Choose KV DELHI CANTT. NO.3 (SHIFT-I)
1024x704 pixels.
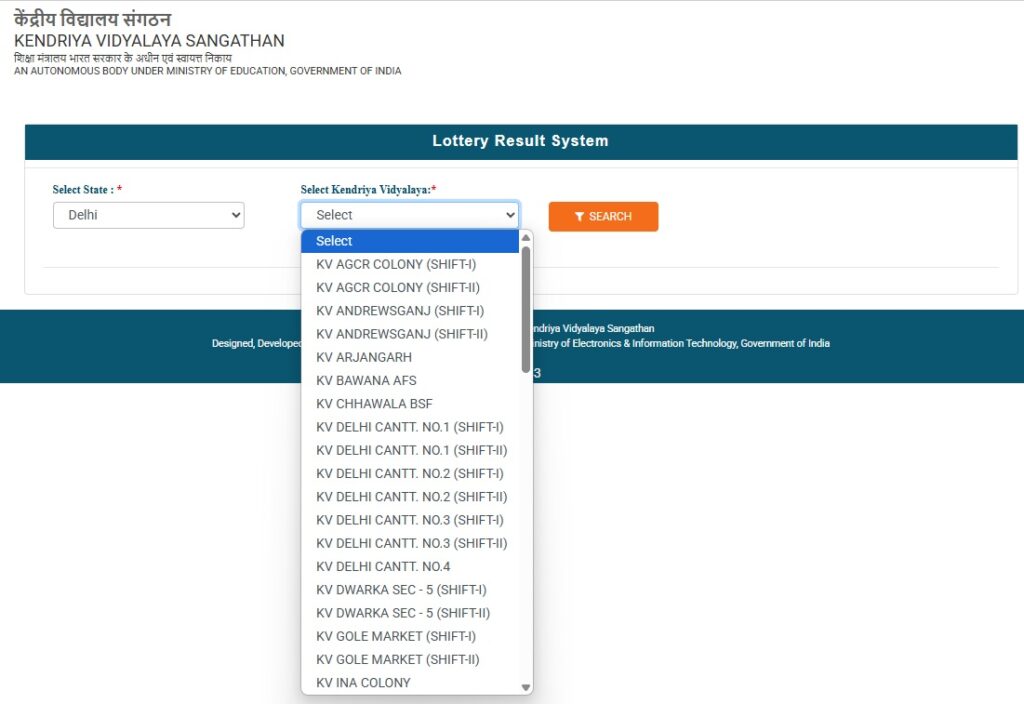[409, 520]
